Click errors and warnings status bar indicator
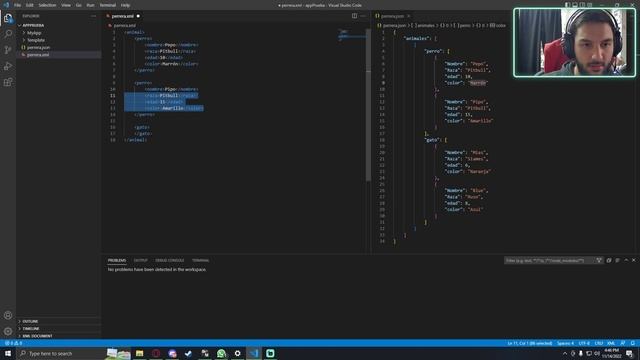 coord(13,343)
